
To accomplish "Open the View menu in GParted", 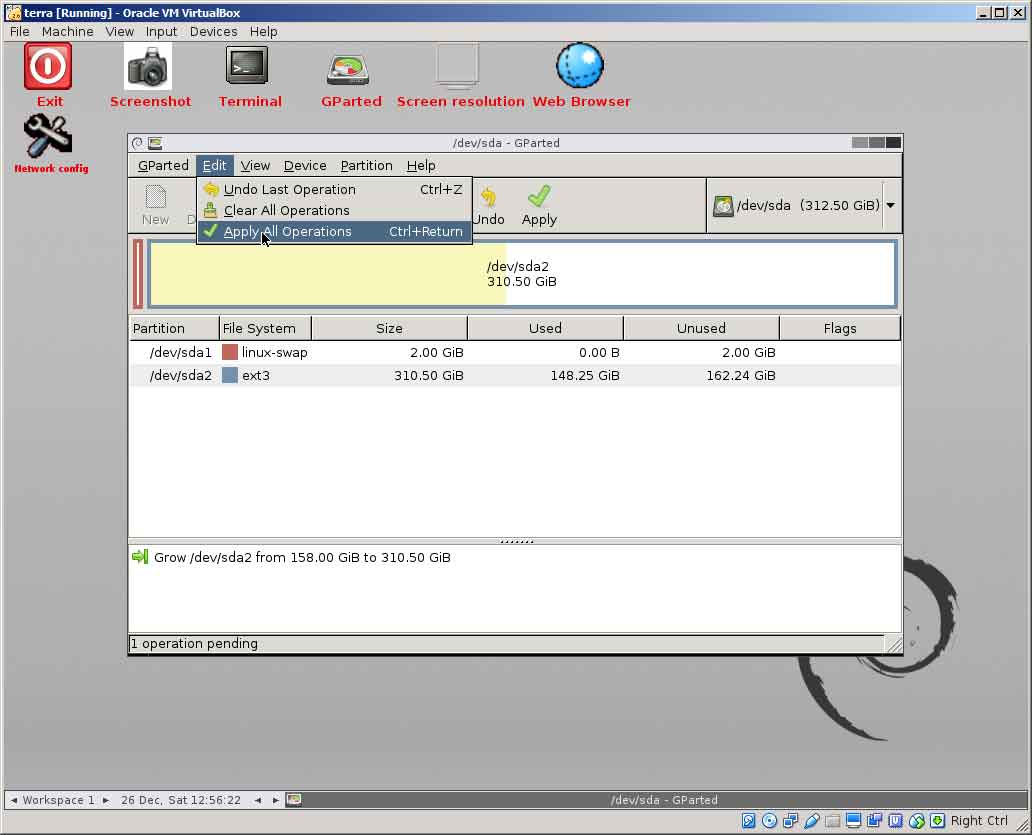I will (255, 166).
